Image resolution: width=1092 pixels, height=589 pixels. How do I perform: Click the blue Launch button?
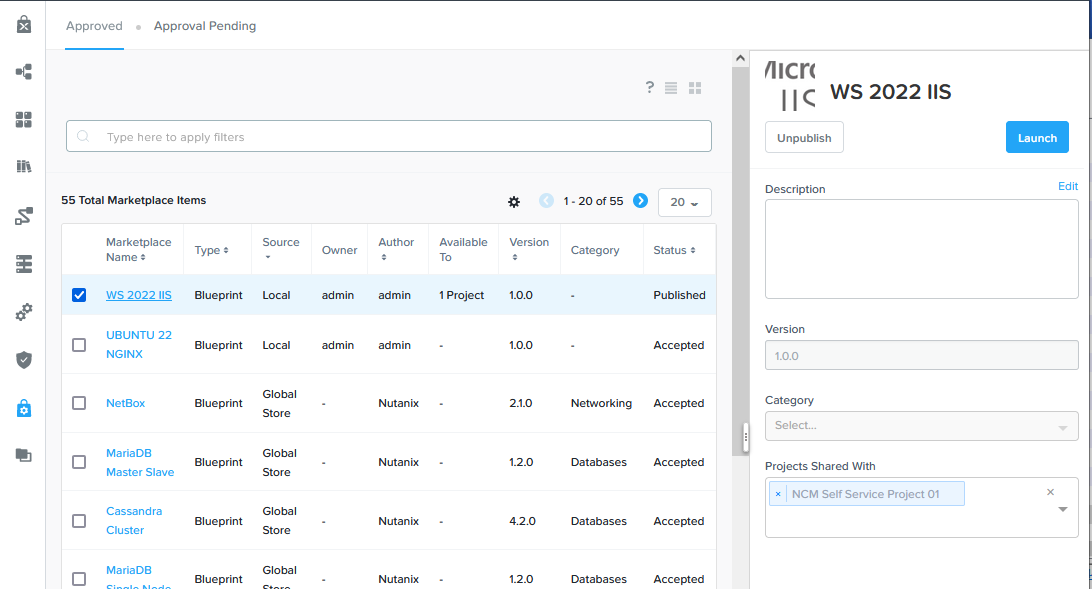1037,138
